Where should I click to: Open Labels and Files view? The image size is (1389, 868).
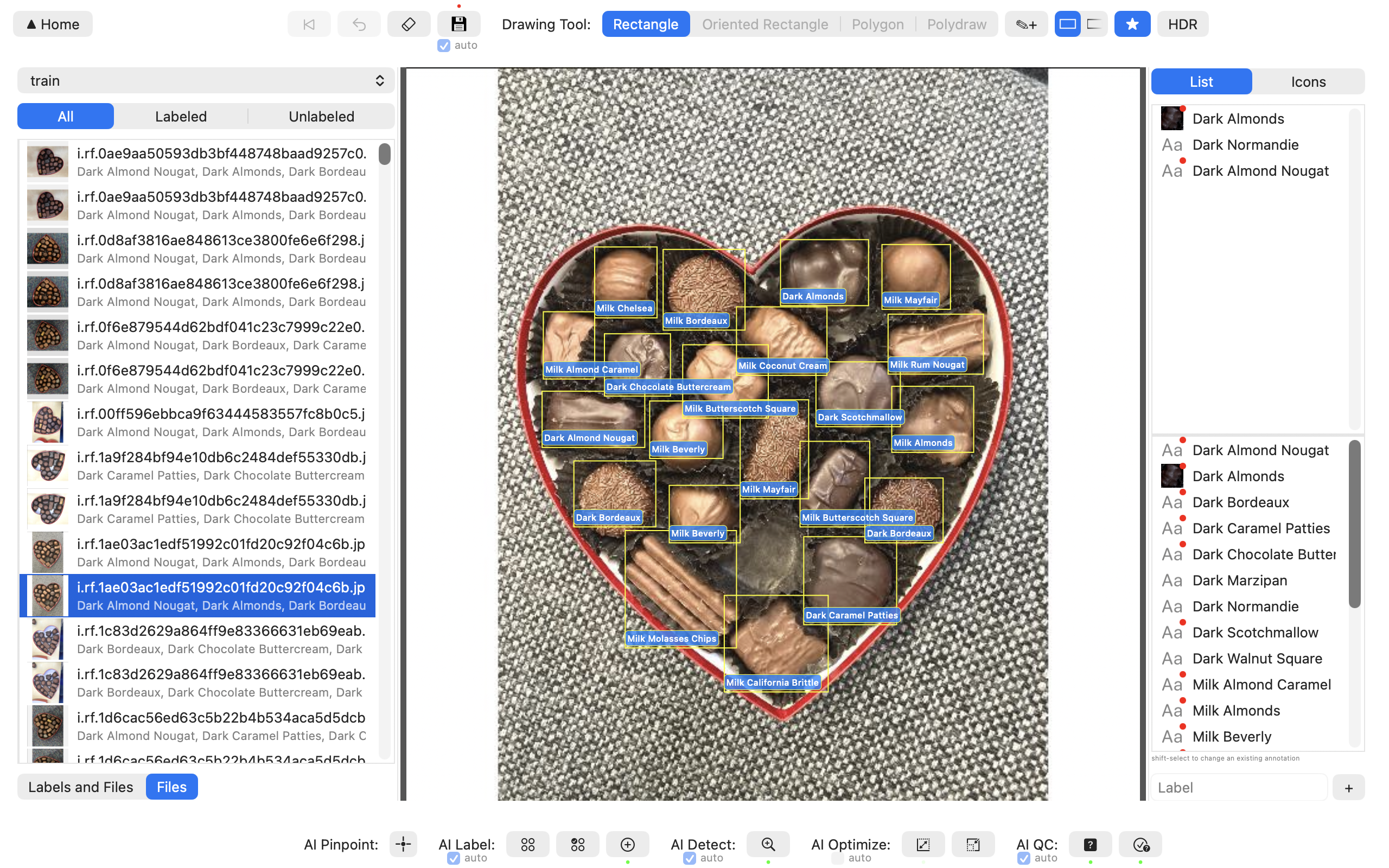pyautogui.click(x=81, y=787)
